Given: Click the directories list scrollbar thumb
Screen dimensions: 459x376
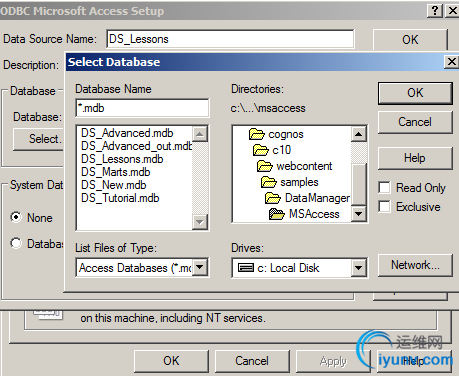Looking at the screenshot, I should (x=359, y=184).
